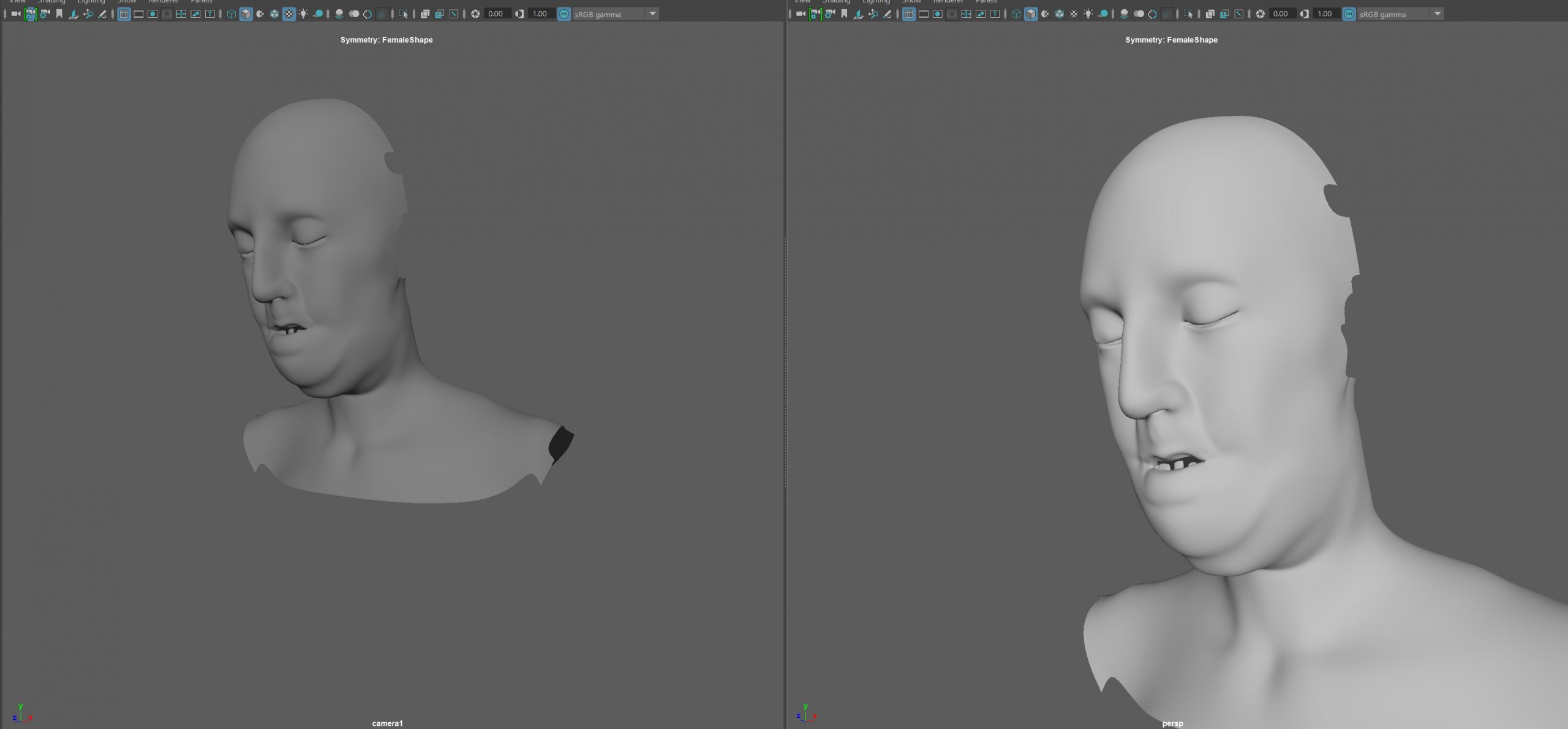Click Select Camera icon in camera1 panel
Image resolution: width=1568 pixels, height=729 pixels.
coord(16,13)
